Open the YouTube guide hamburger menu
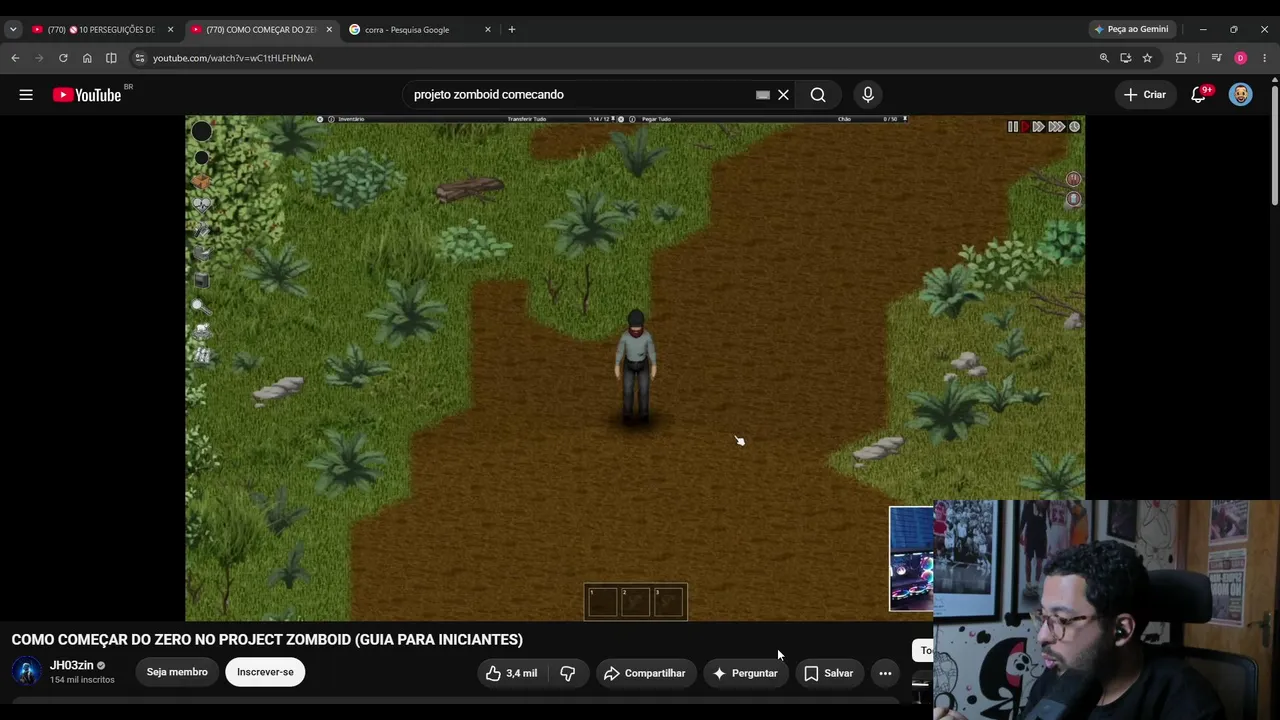The width and height of the screenshot is (1280, 720). [x=26, y=95]
